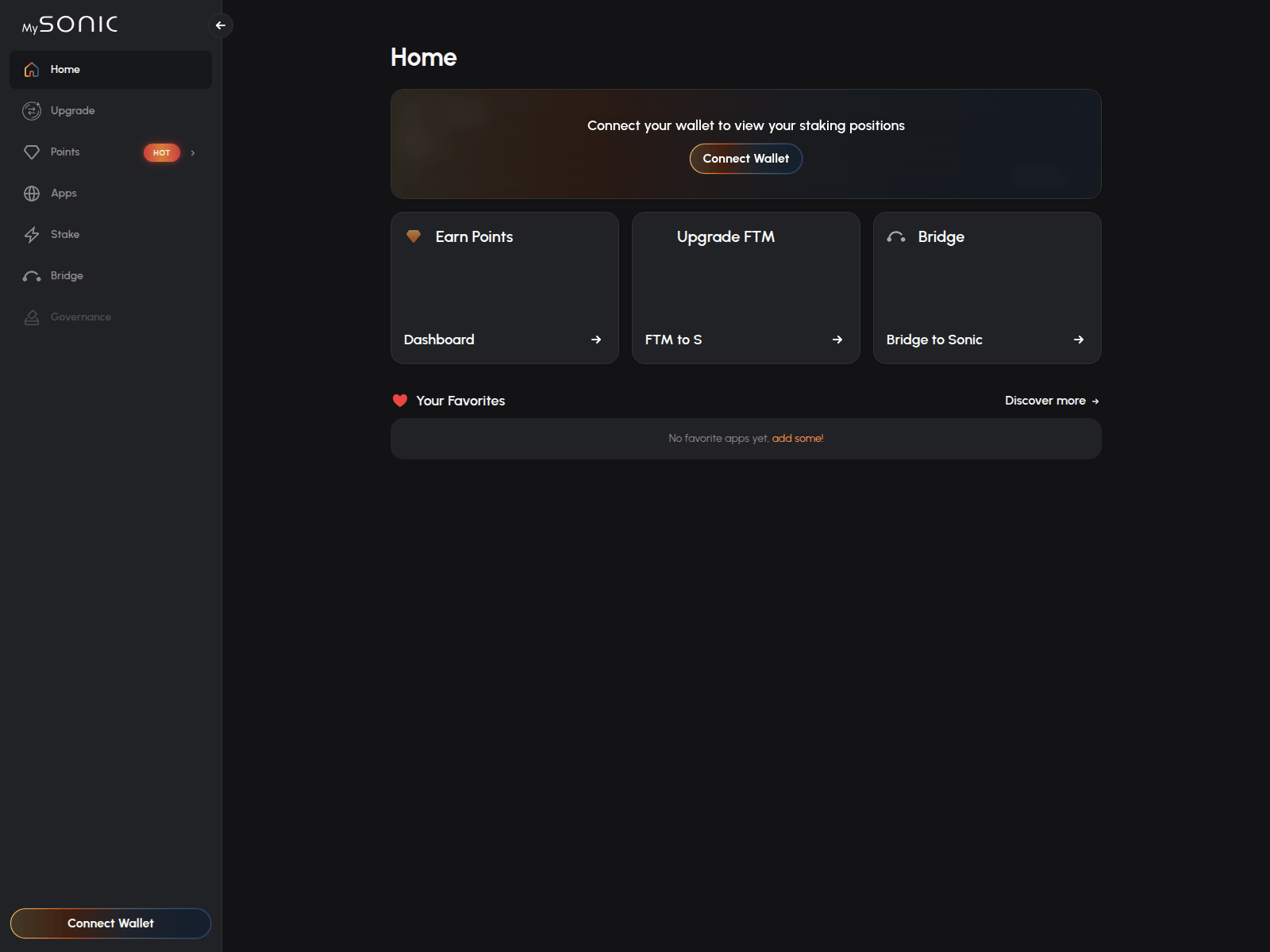This screenshot has width=1270, height=952.
Task: Click the 'add some!' link
Action: click(798, 438)
